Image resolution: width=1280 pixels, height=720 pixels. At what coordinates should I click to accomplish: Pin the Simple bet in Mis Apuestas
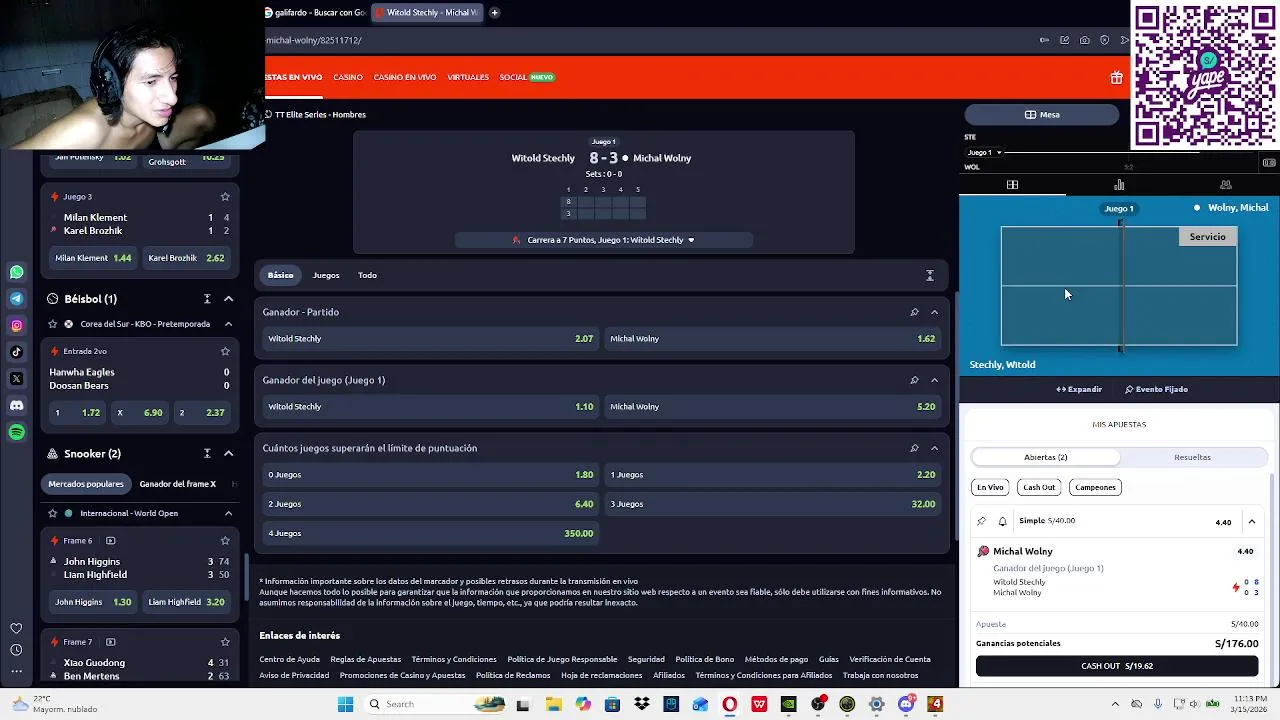tap(981, 521)
